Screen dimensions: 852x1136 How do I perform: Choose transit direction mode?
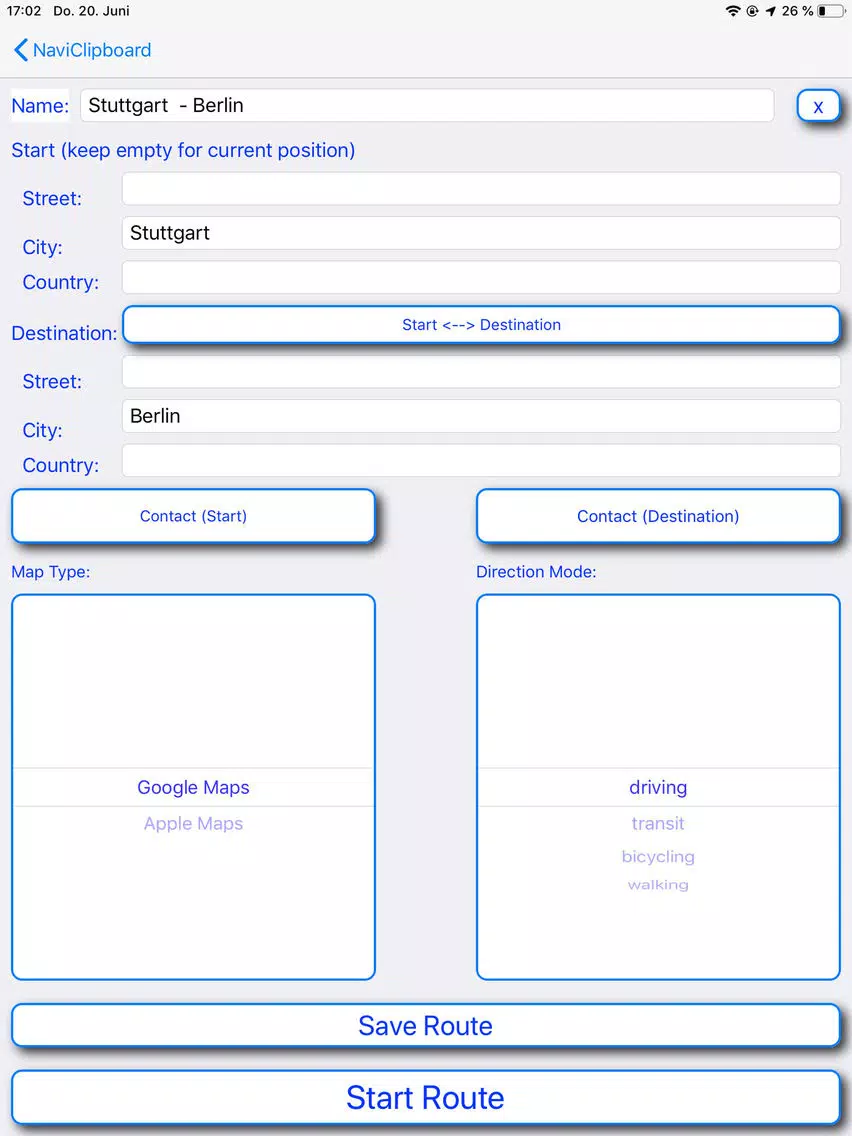(658, 824)
